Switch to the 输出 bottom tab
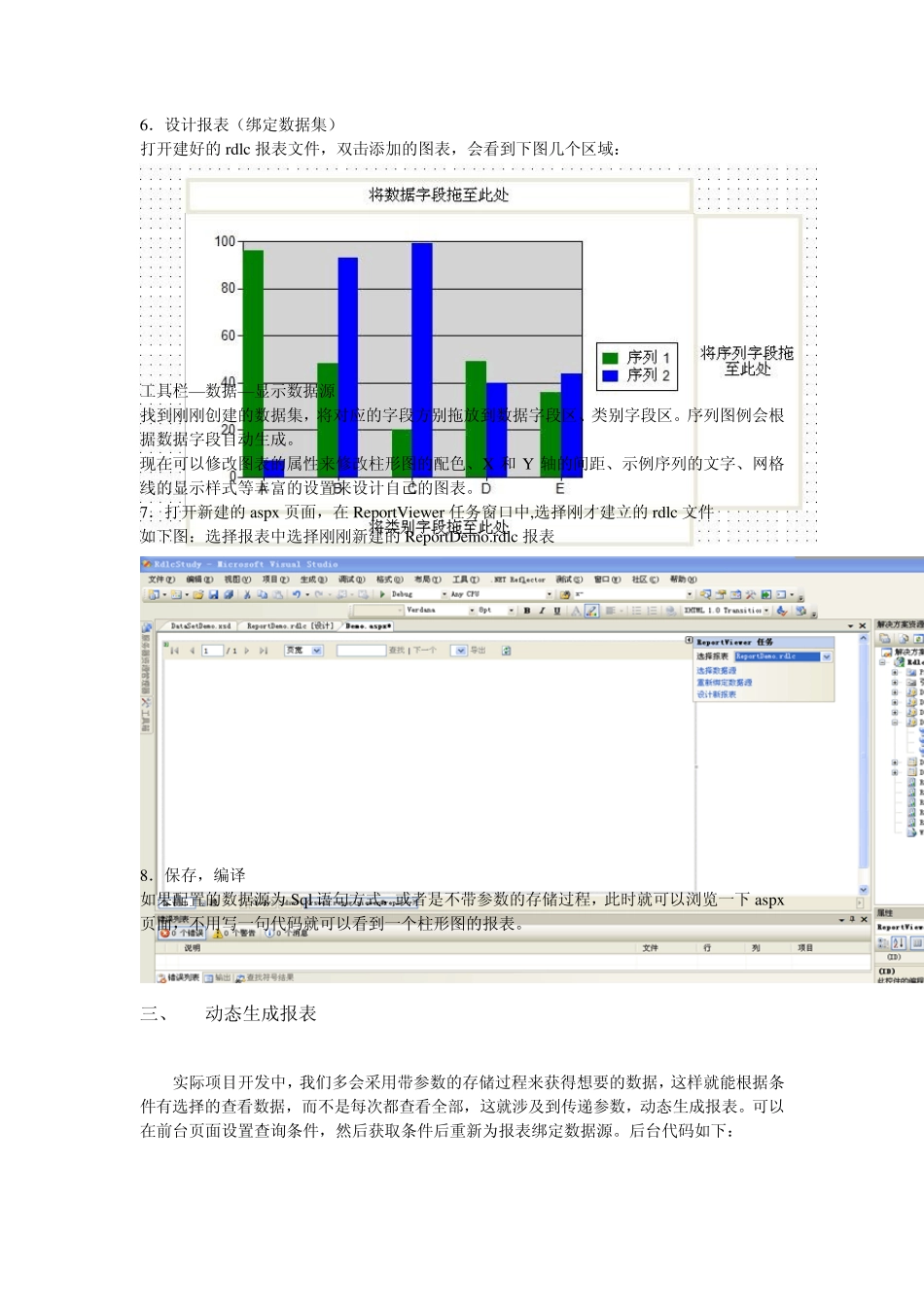The height and width of the screenshot is (1307, 924). (217, 977)
